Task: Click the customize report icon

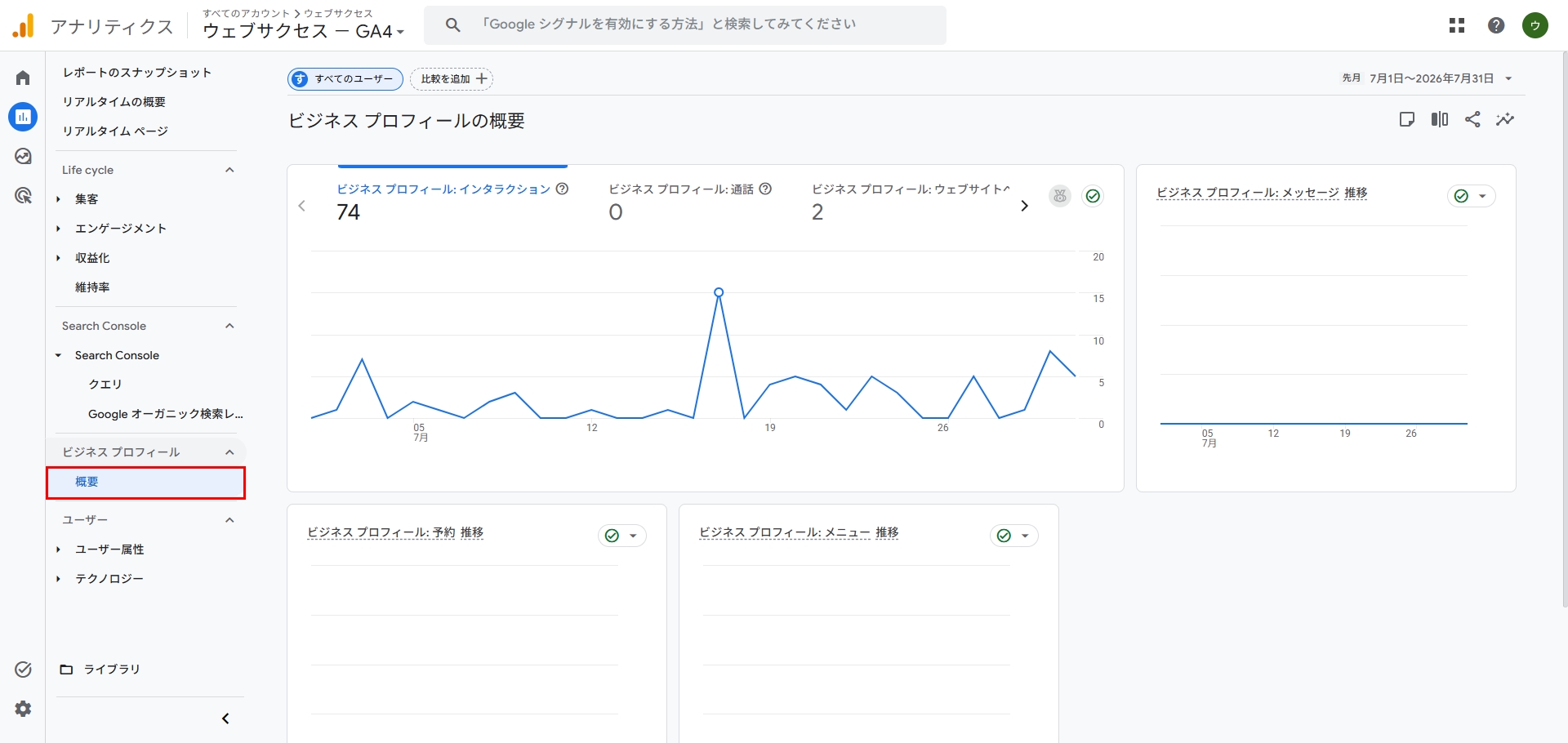Action: point(1406,119)
